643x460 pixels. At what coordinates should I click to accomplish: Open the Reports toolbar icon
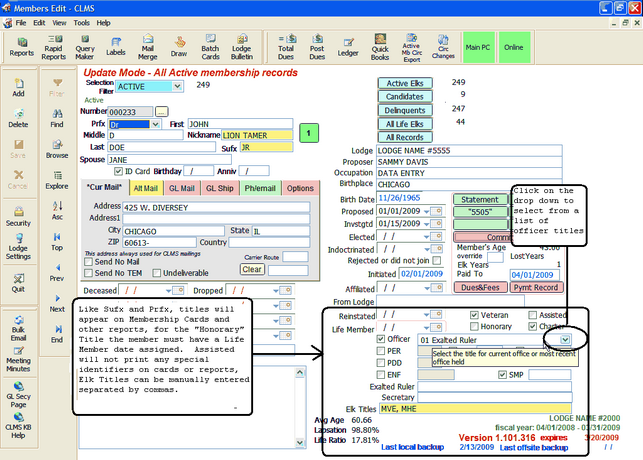pos(22,46)
